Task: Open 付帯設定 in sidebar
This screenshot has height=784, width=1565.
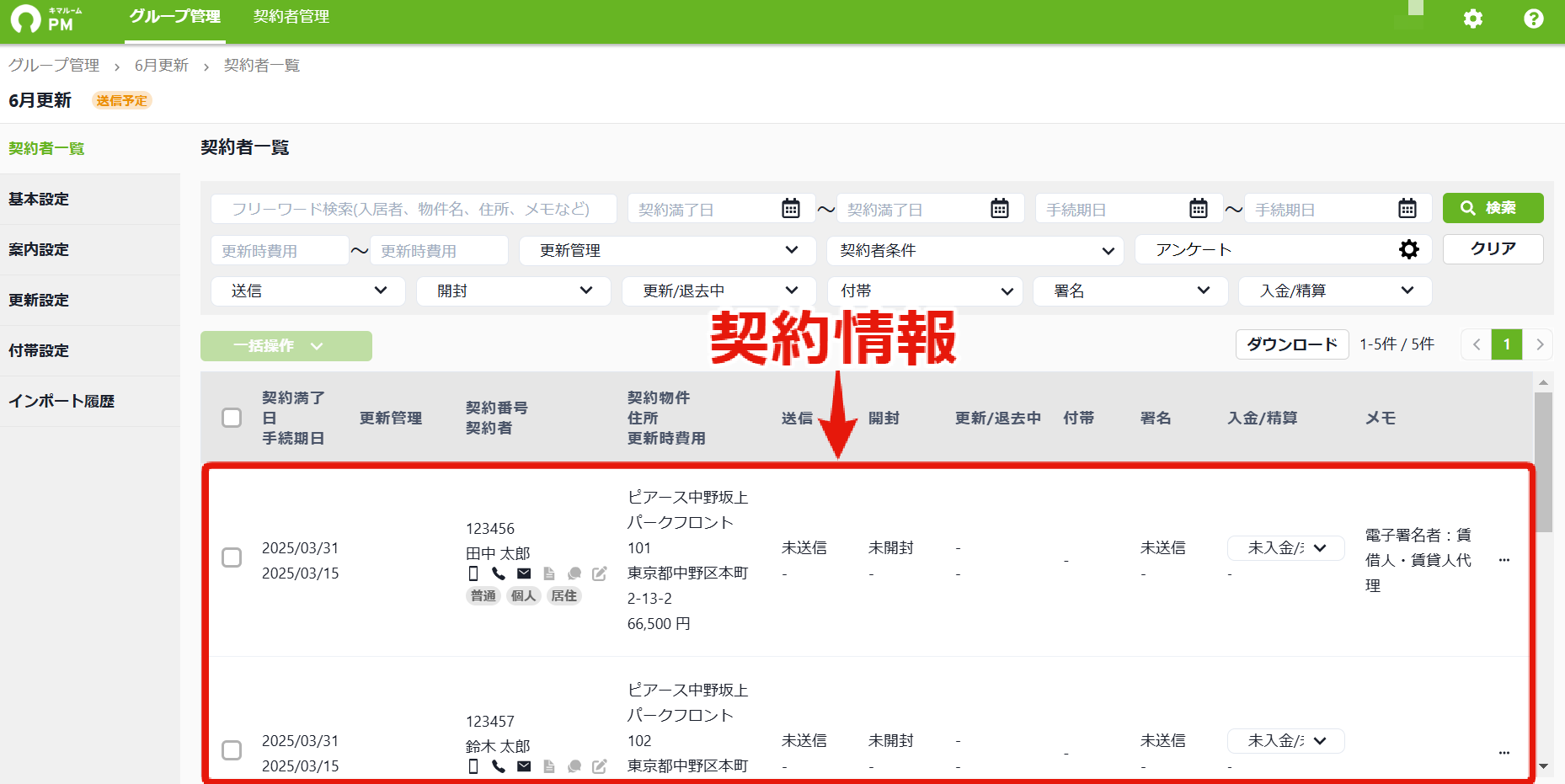Action: pos(90,351)
